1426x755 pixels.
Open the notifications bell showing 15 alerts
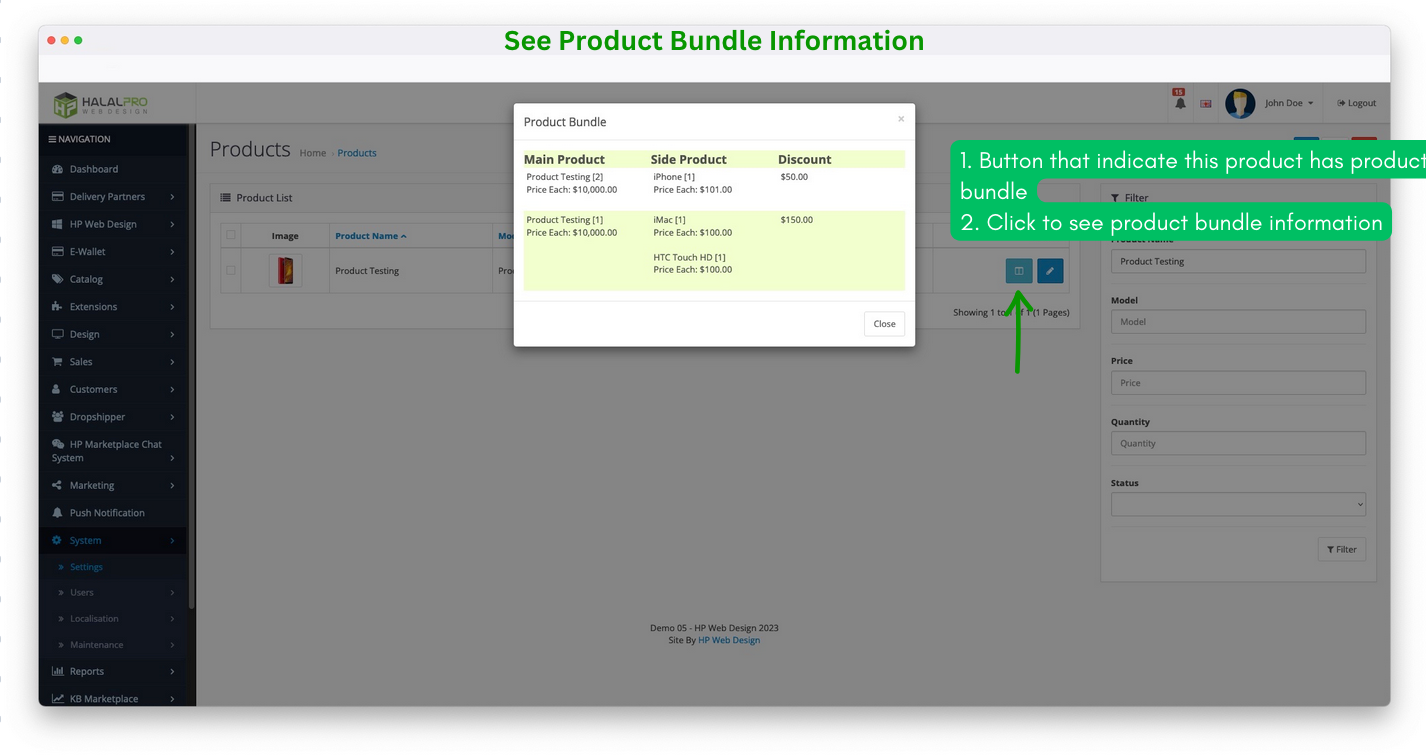tap(1181, 102)
